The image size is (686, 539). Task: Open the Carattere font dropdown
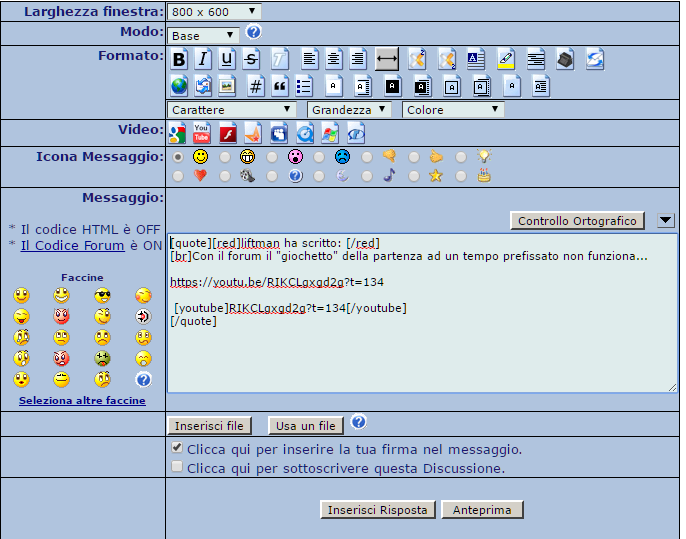point(231,109)
